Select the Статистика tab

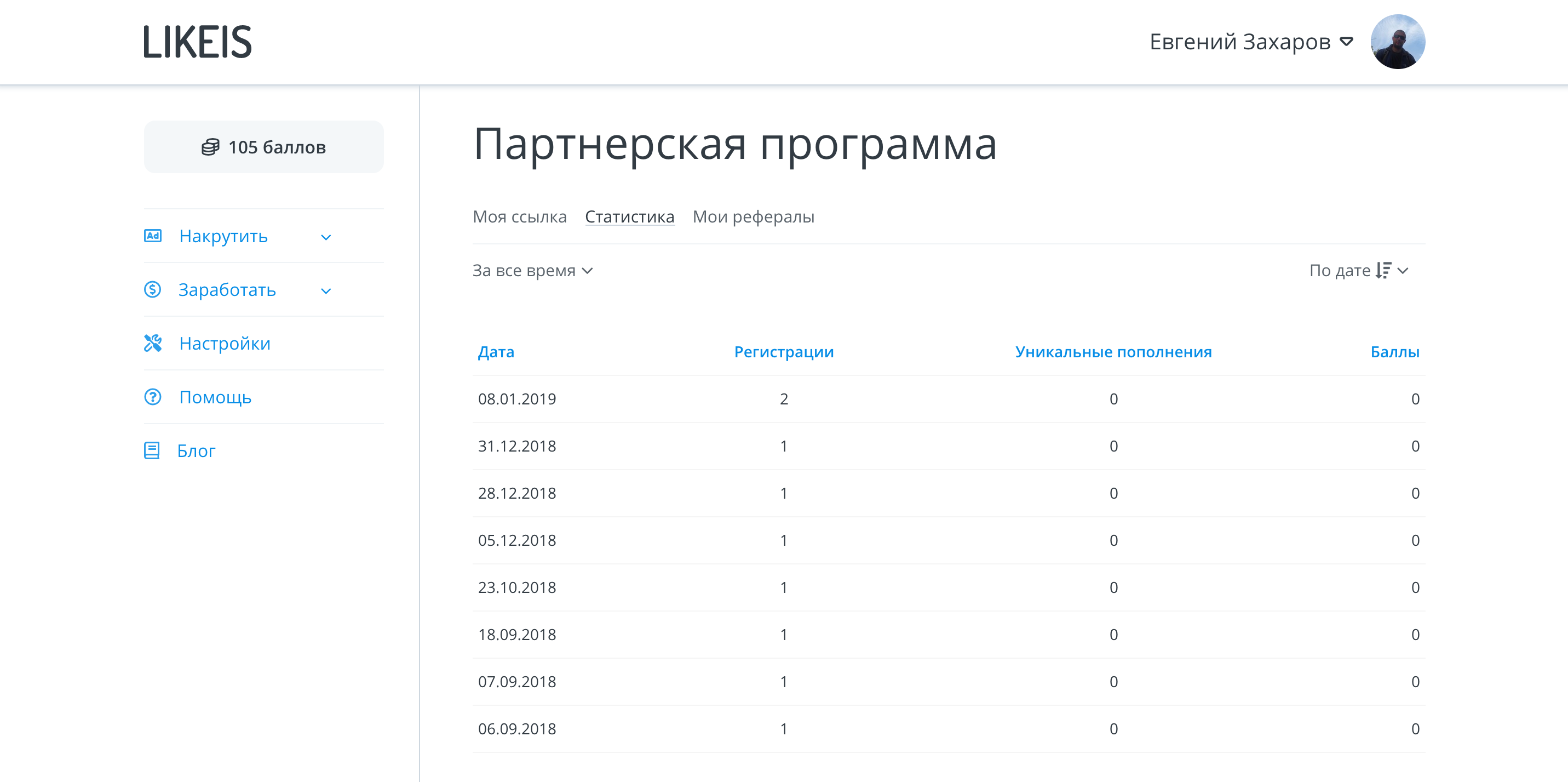pyautogui.click(x=629, y=216)
